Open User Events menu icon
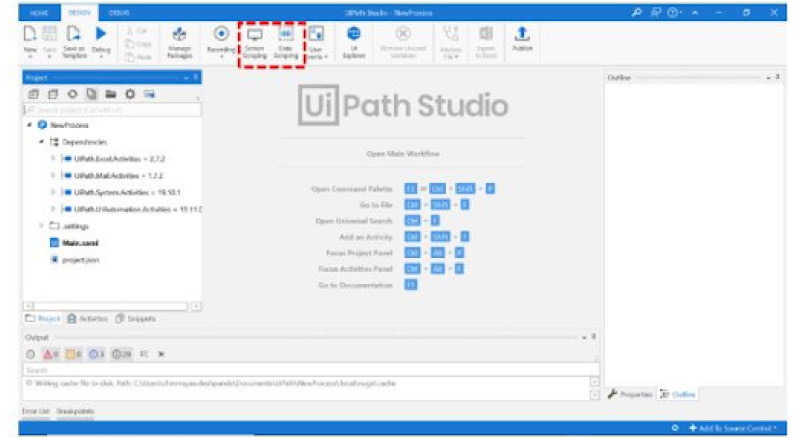The width and height of the screenshot is (800, 438). [x=316, y=35]
